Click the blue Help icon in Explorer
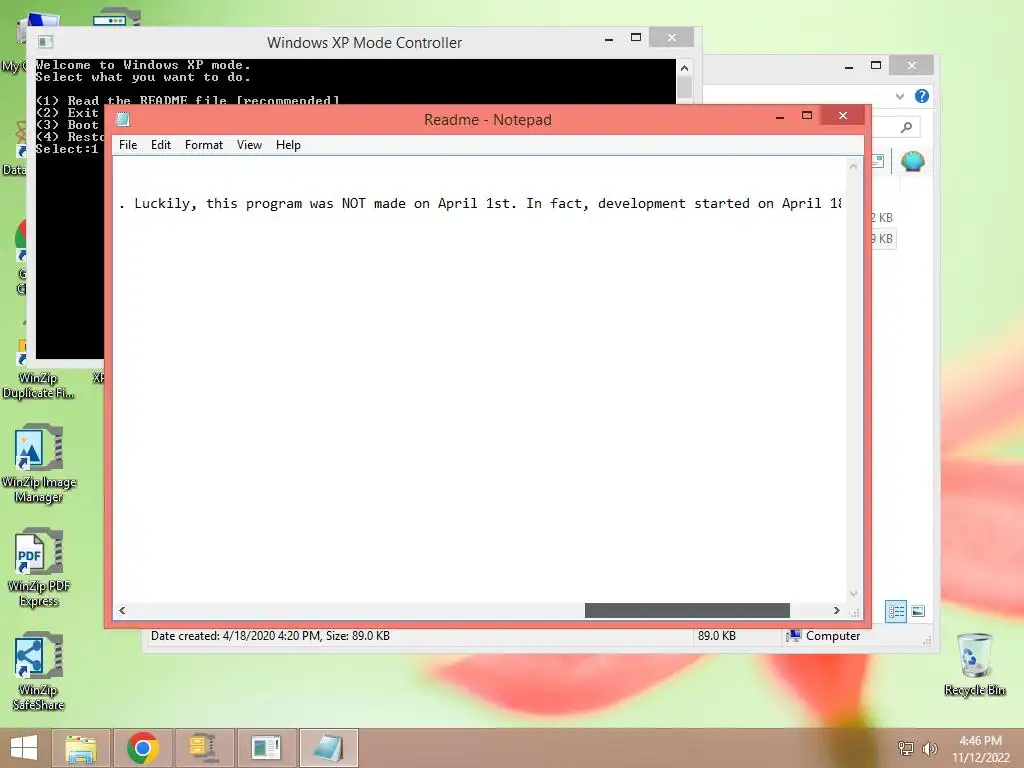The width and height of the screenshot is (1024, 768). tap(922, 96)
